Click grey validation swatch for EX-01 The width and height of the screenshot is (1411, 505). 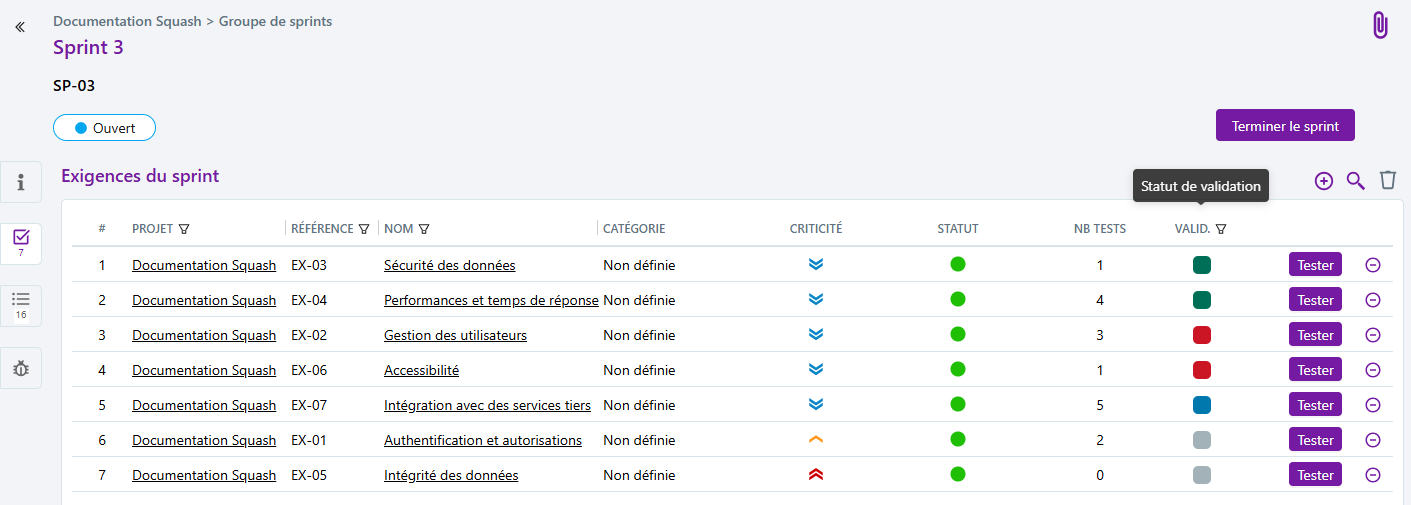1202,440
